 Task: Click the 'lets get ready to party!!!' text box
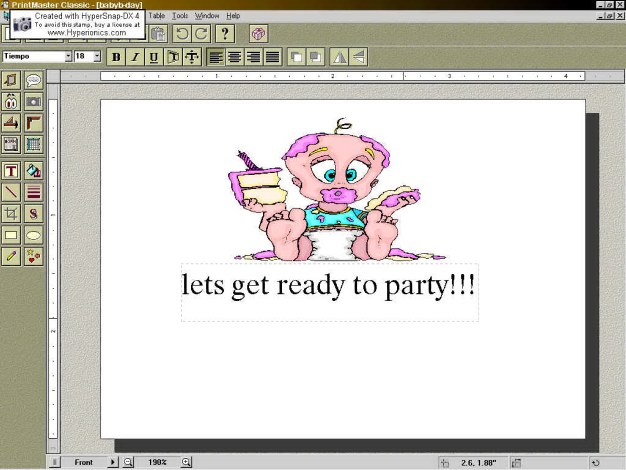330,292
